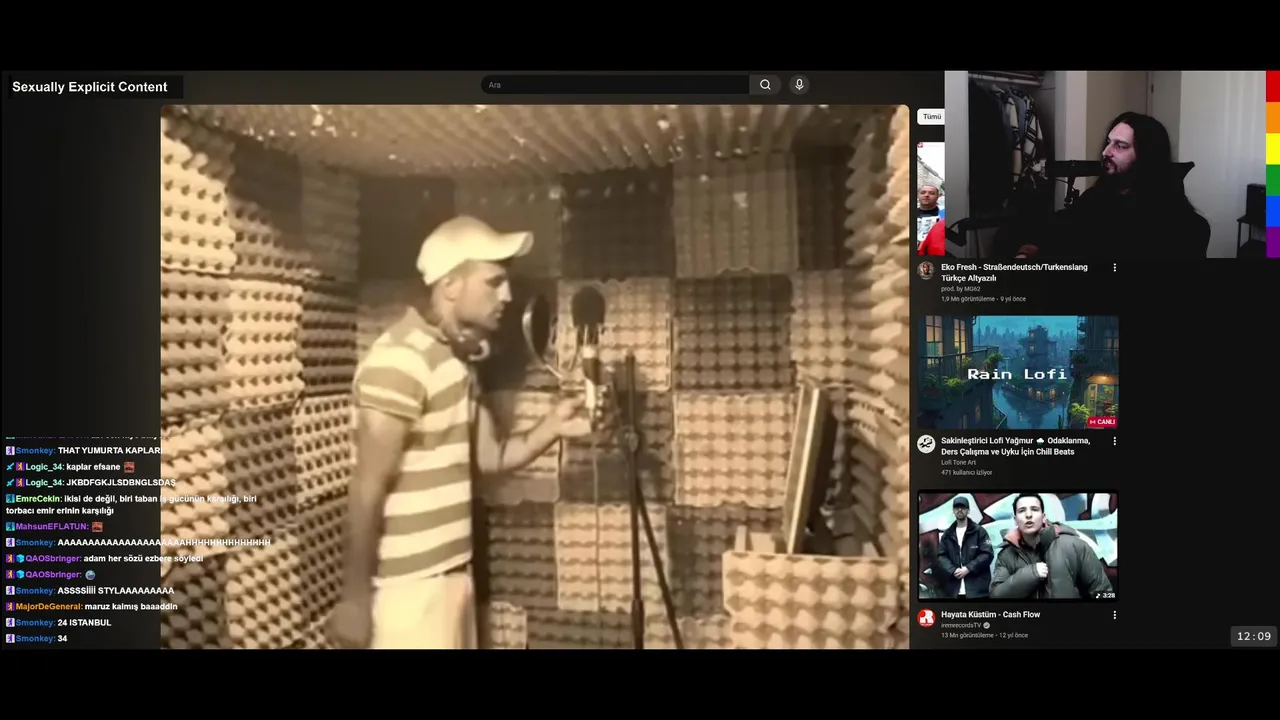Click the emote in MahsunEFLATUN's message
Image resolution: width=1280 pixels, height=720 pixels.
[97, 527]
